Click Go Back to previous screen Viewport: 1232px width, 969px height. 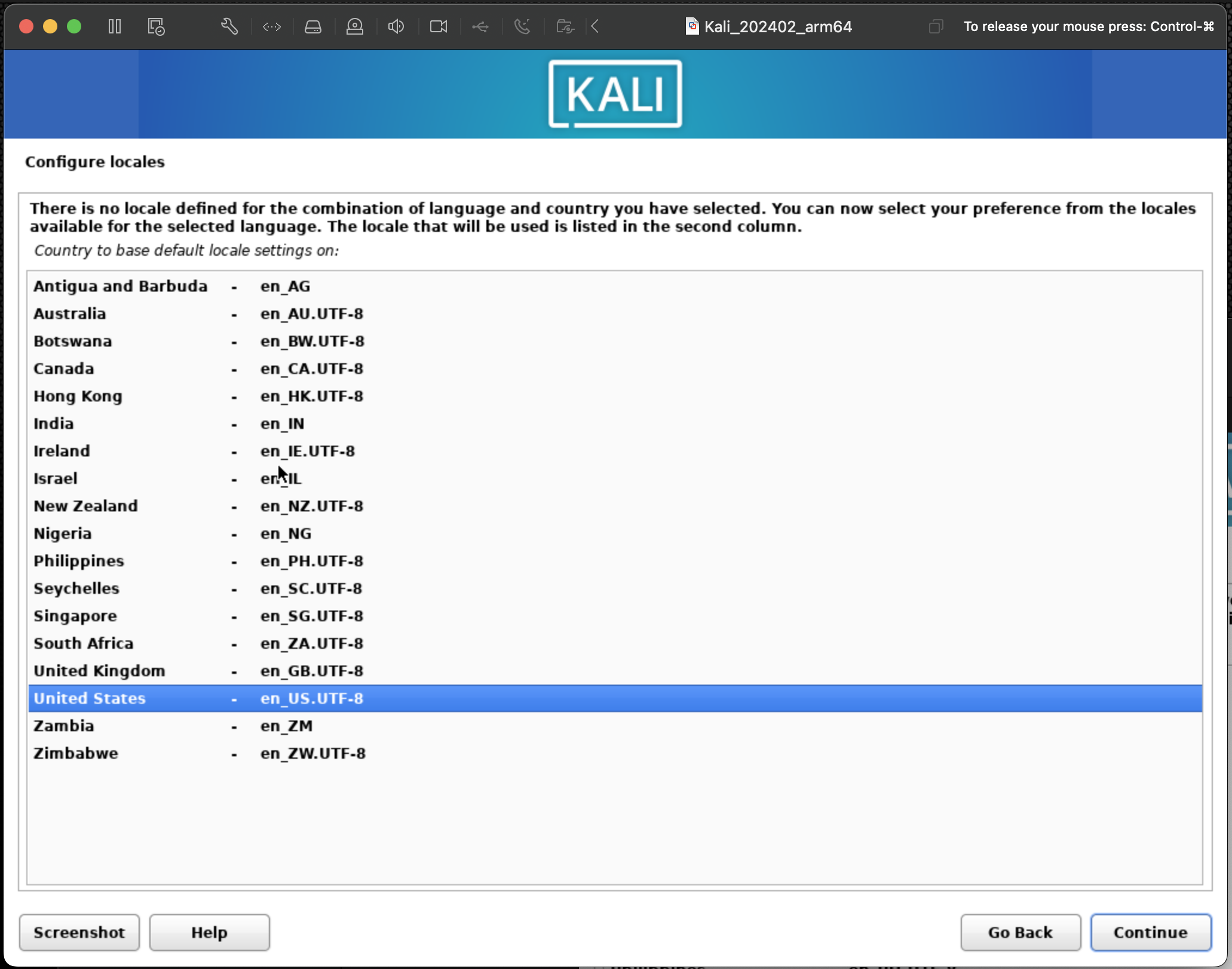1020,932
